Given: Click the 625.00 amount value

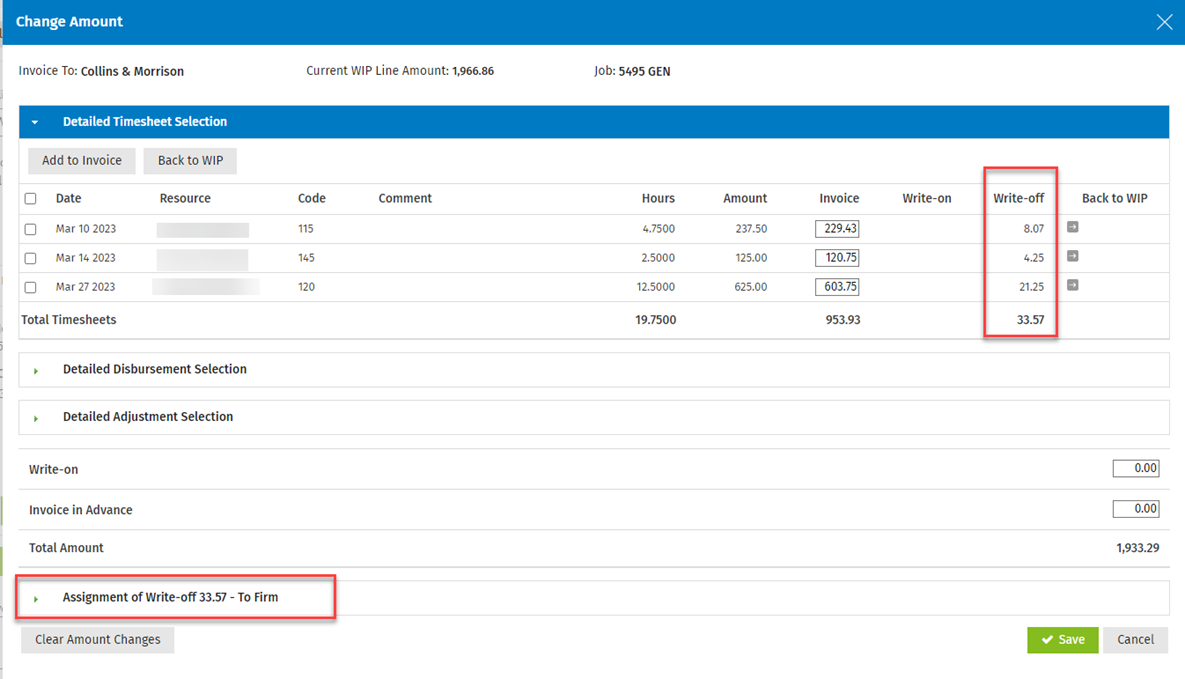Looking at the screenshot, I should pos(751,287).
